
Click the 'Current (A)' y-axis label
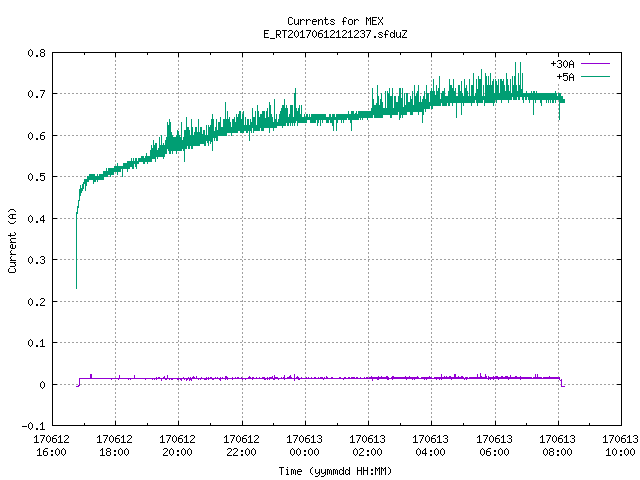point(12,240)
